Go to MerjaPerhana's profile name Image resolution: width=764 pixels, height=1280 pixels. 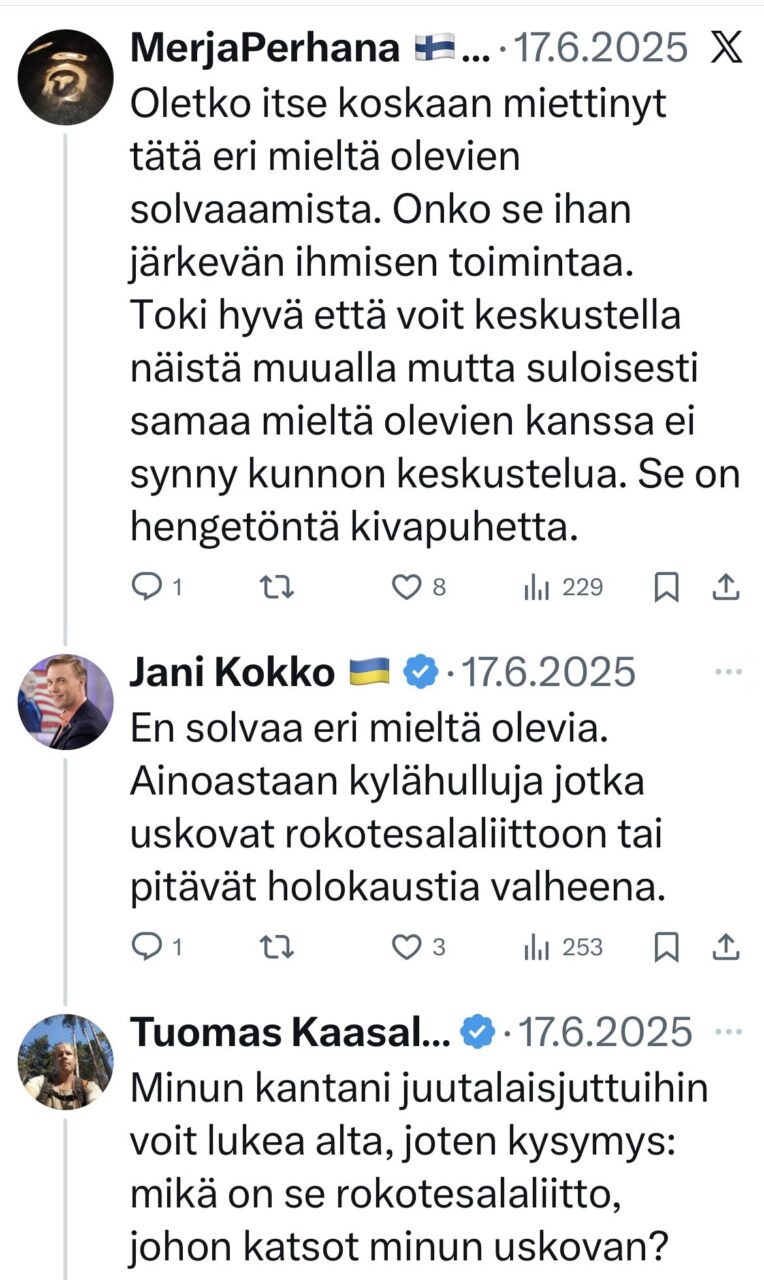pyautogui.click(x=268, y=47)
